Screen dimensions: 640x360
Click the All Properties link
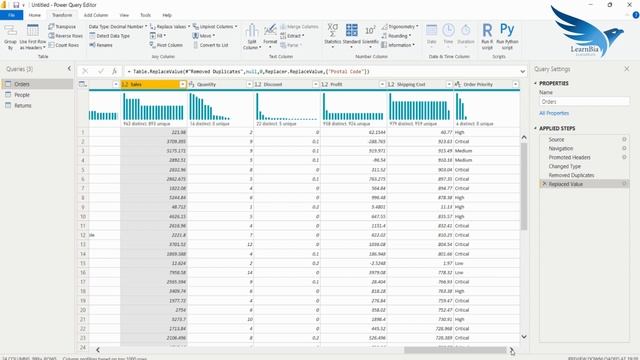(x=554, y=113)
